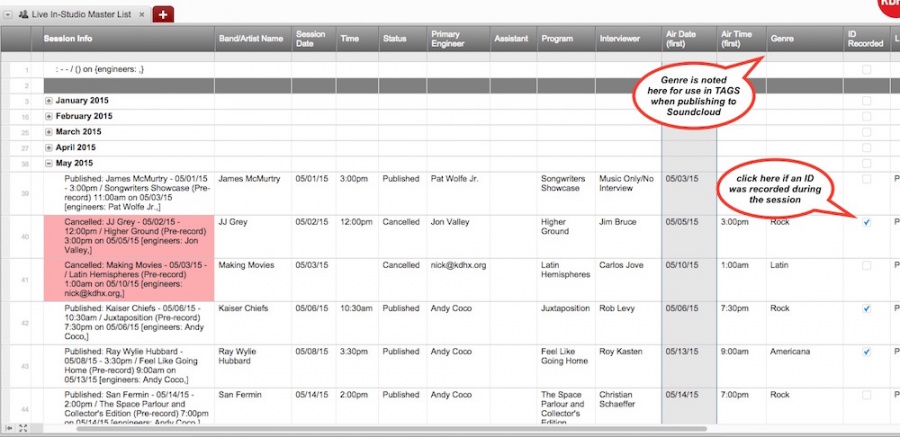Screen dimensions: 900x437
Task: Expand the January 2015 group
Action: click(x=49, y=101)
